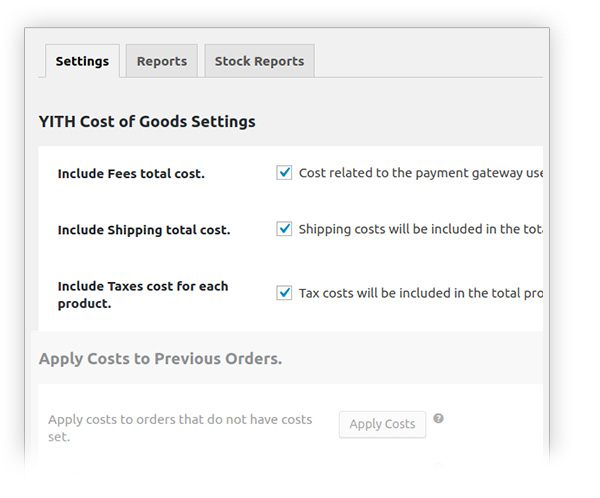
Task: Click the blue tick next to Shipping costs text
Action: (x=284, y=229)
